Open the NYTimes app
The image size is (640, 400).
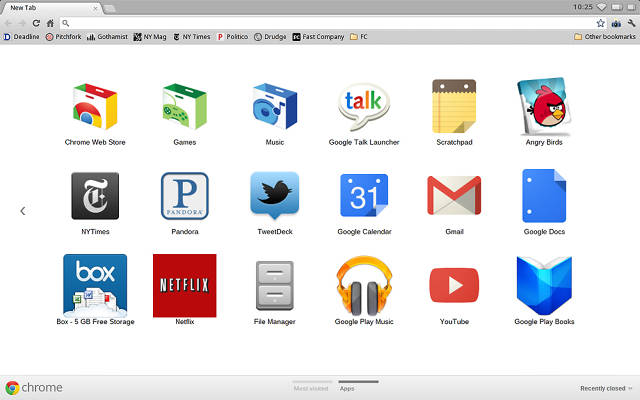(x=95, y=196)
